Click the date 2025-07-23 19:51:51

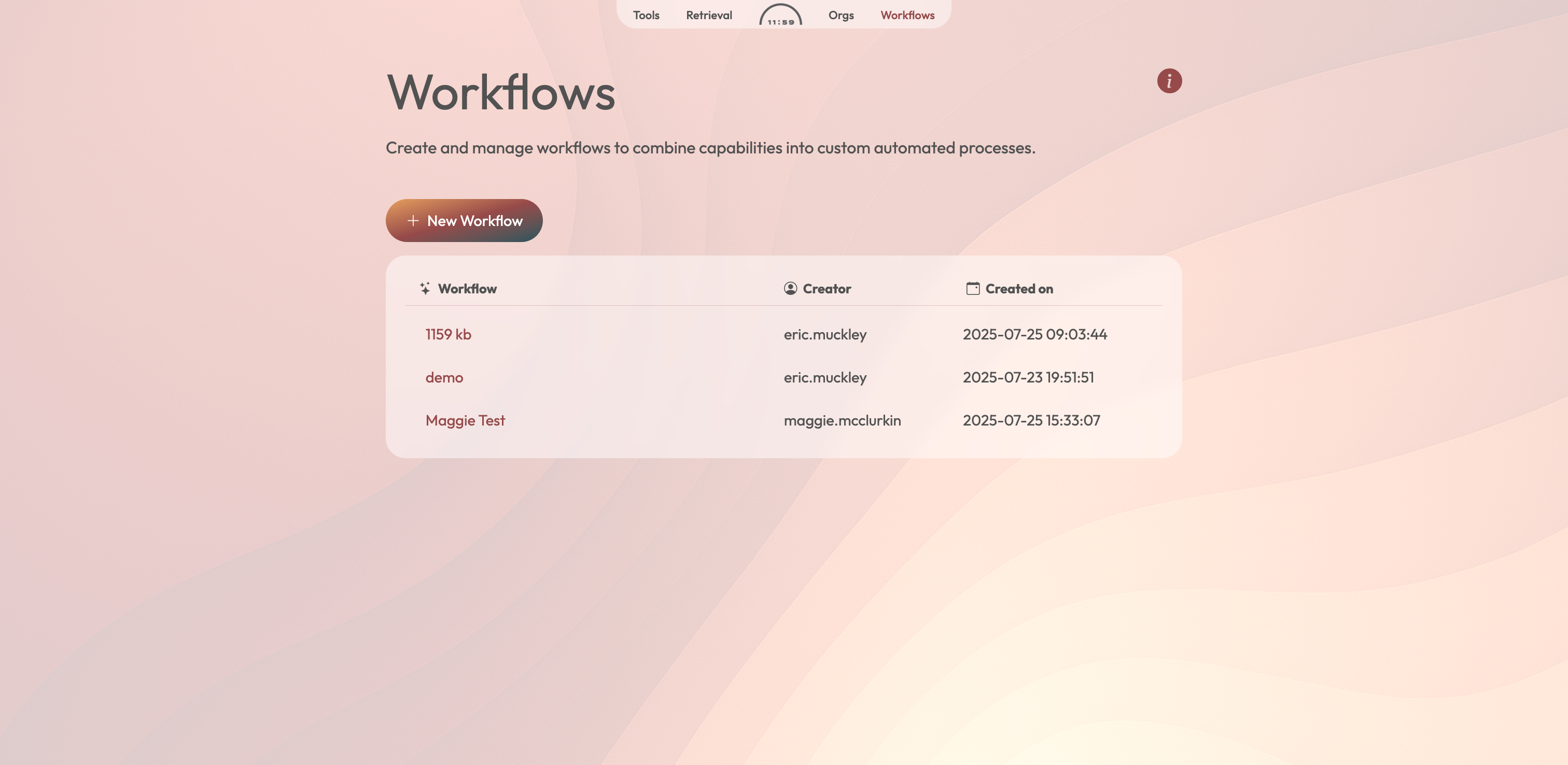click(1028, 377)
